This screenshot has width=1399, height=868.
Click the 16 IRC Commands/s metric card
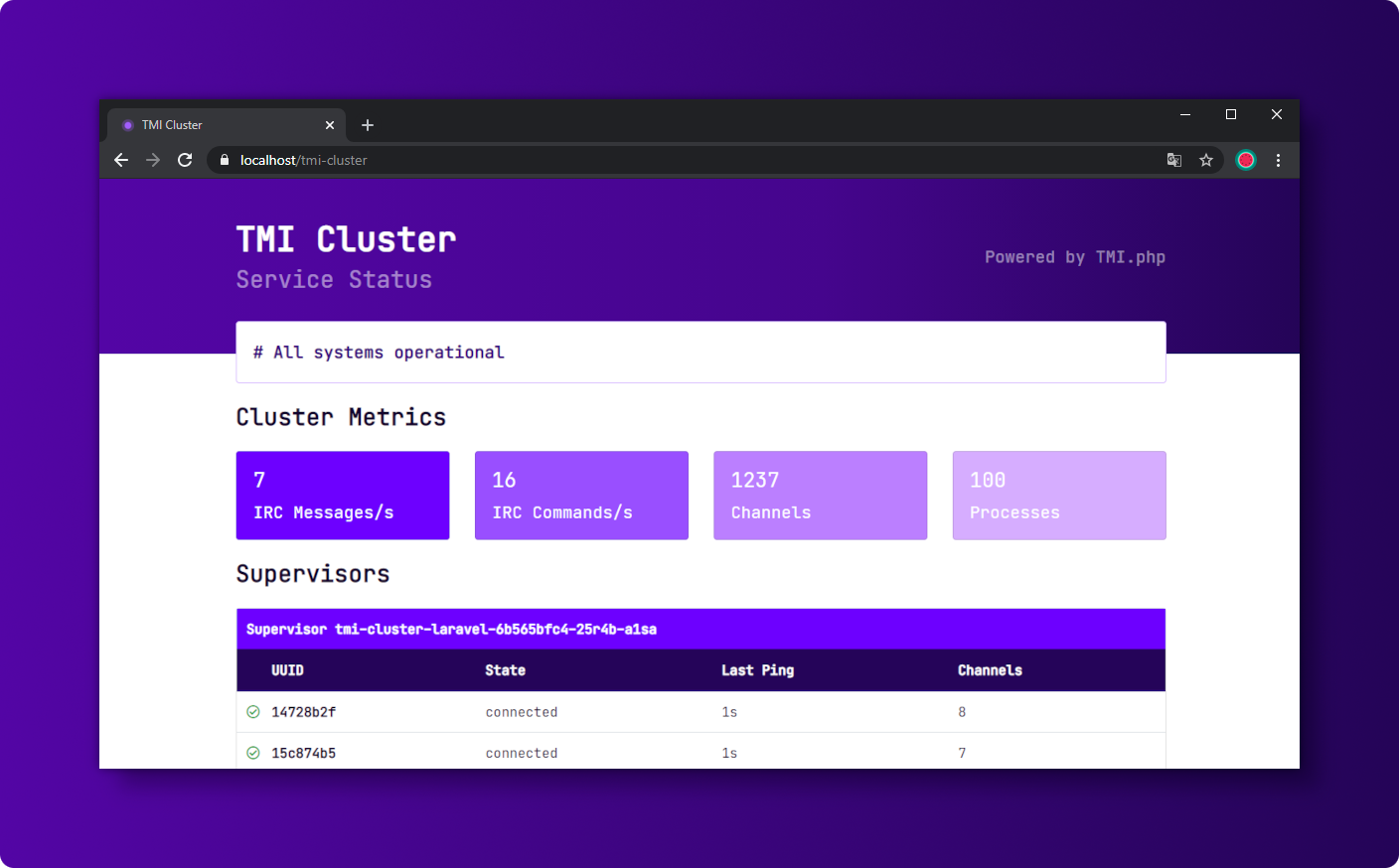[581, 496]
